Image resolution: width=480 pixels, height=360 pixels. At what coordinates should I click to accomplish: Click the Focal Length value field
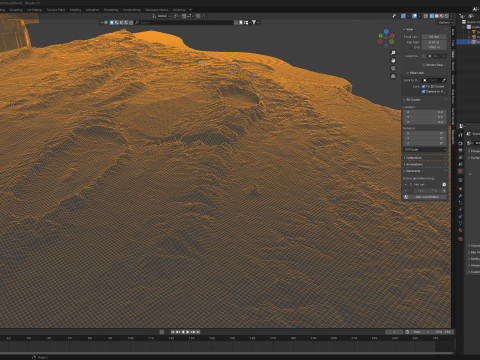434,37
